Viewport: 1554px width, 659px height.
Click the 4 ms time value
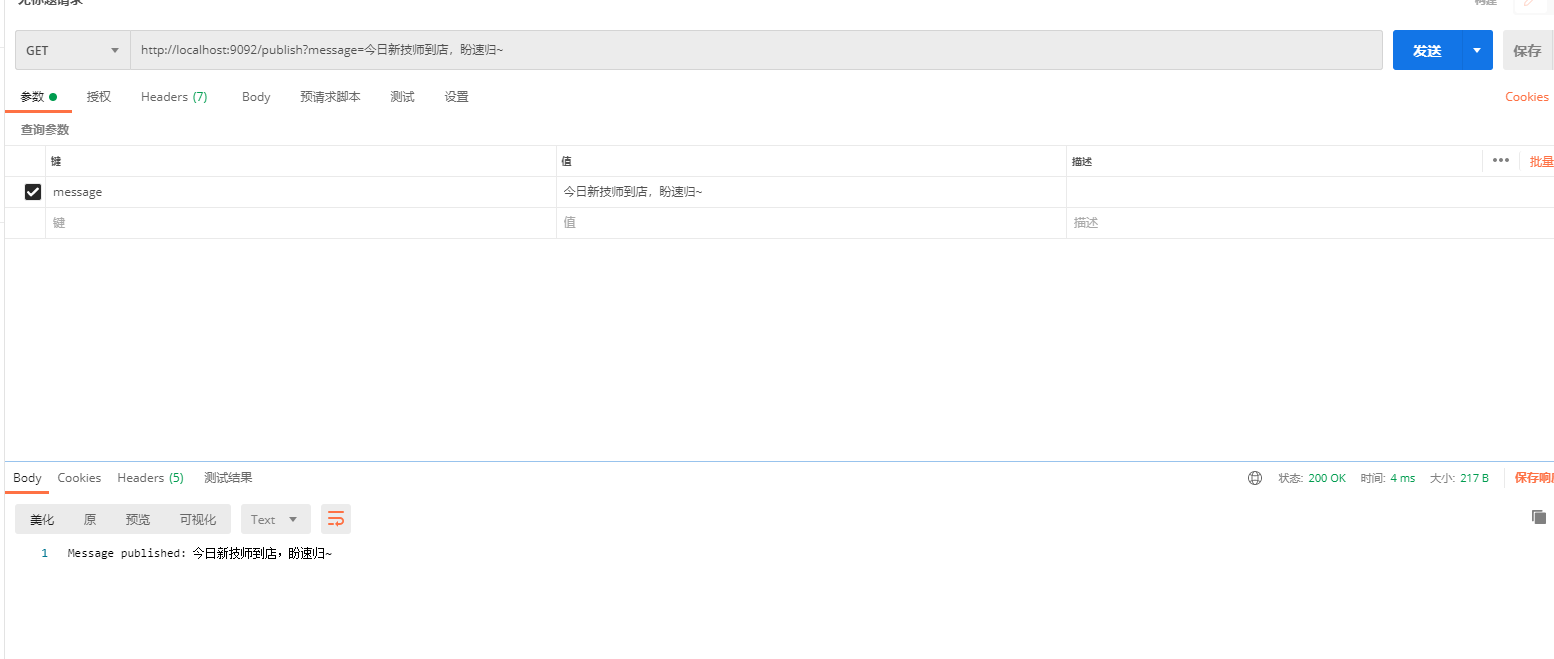[1403, 478]
